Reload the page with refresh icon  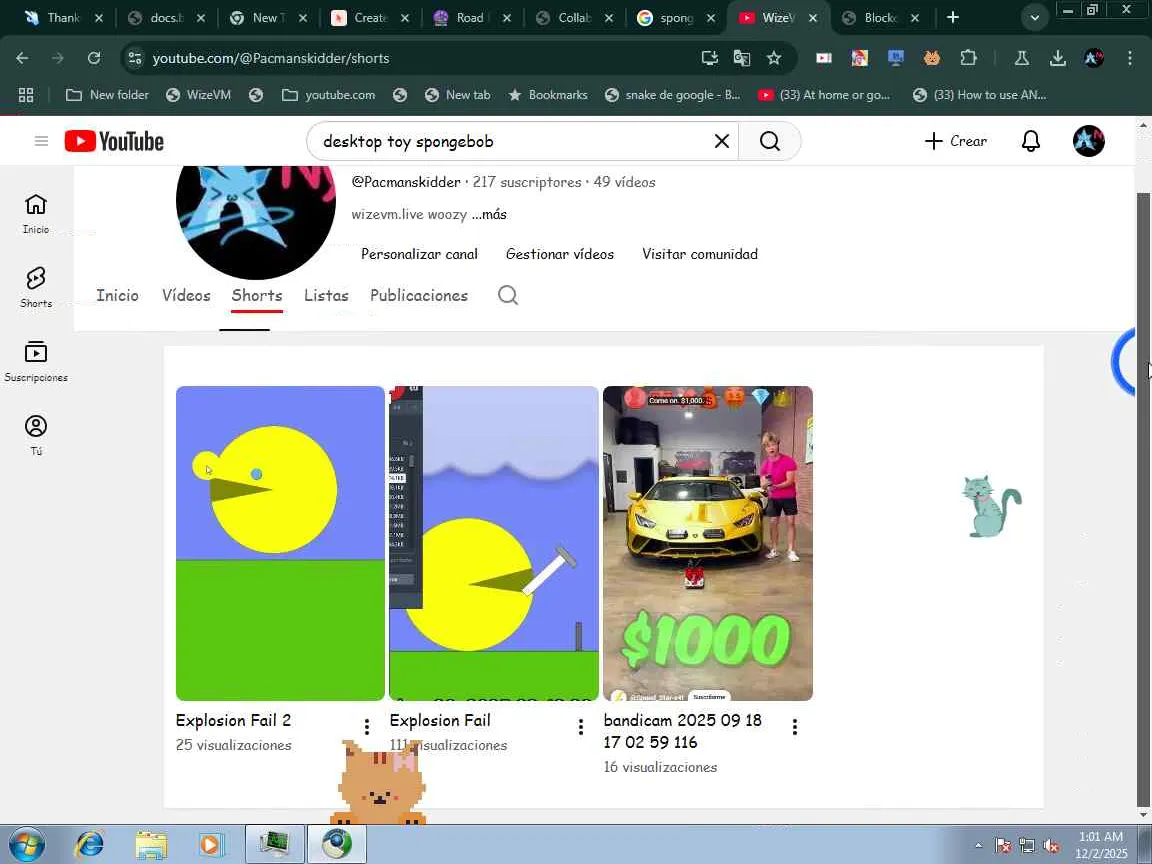pos(94,58)
